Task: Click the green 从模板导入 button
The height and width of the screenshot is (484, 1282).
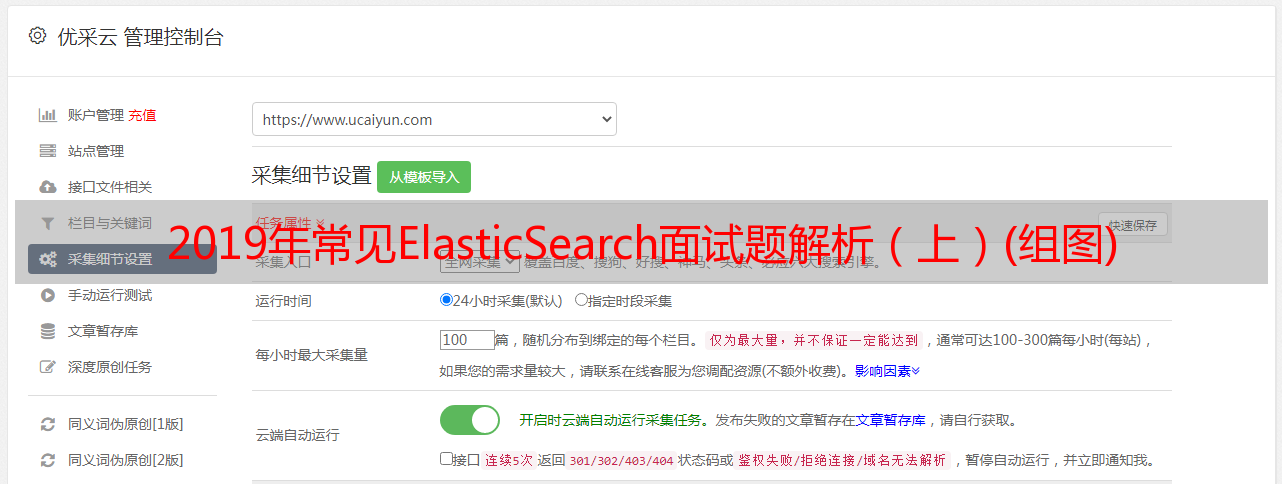Action: tap(424, 177)
